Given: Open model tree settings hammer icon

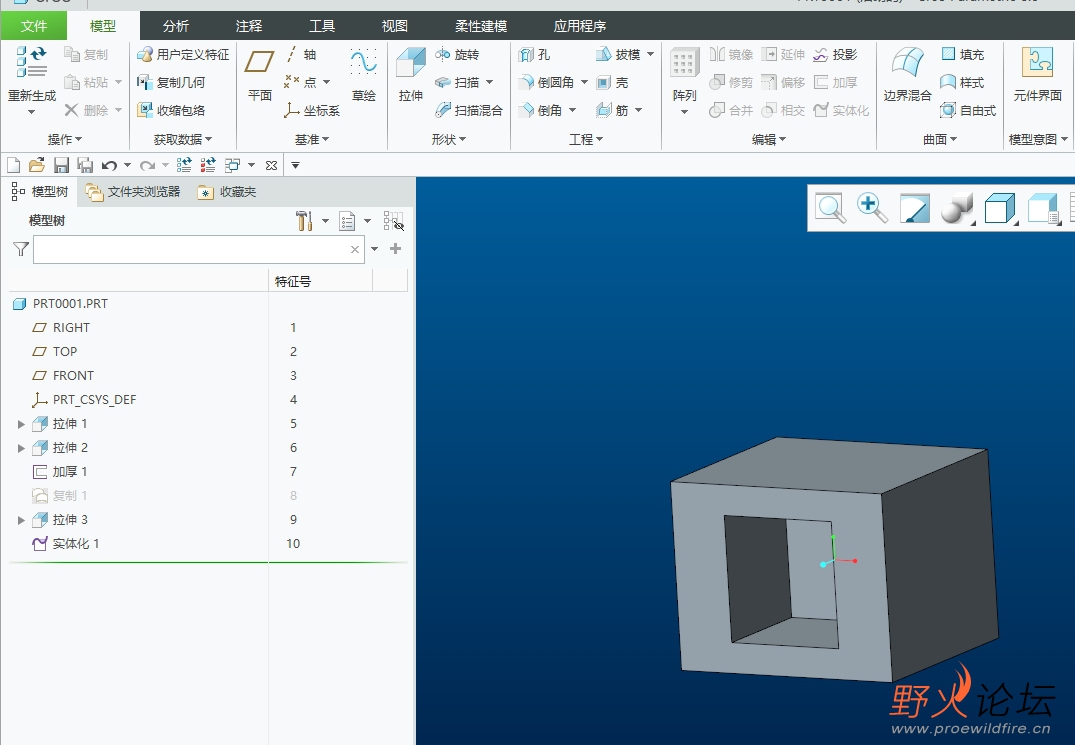Looking at the screenshot, I should pos(304,221).
